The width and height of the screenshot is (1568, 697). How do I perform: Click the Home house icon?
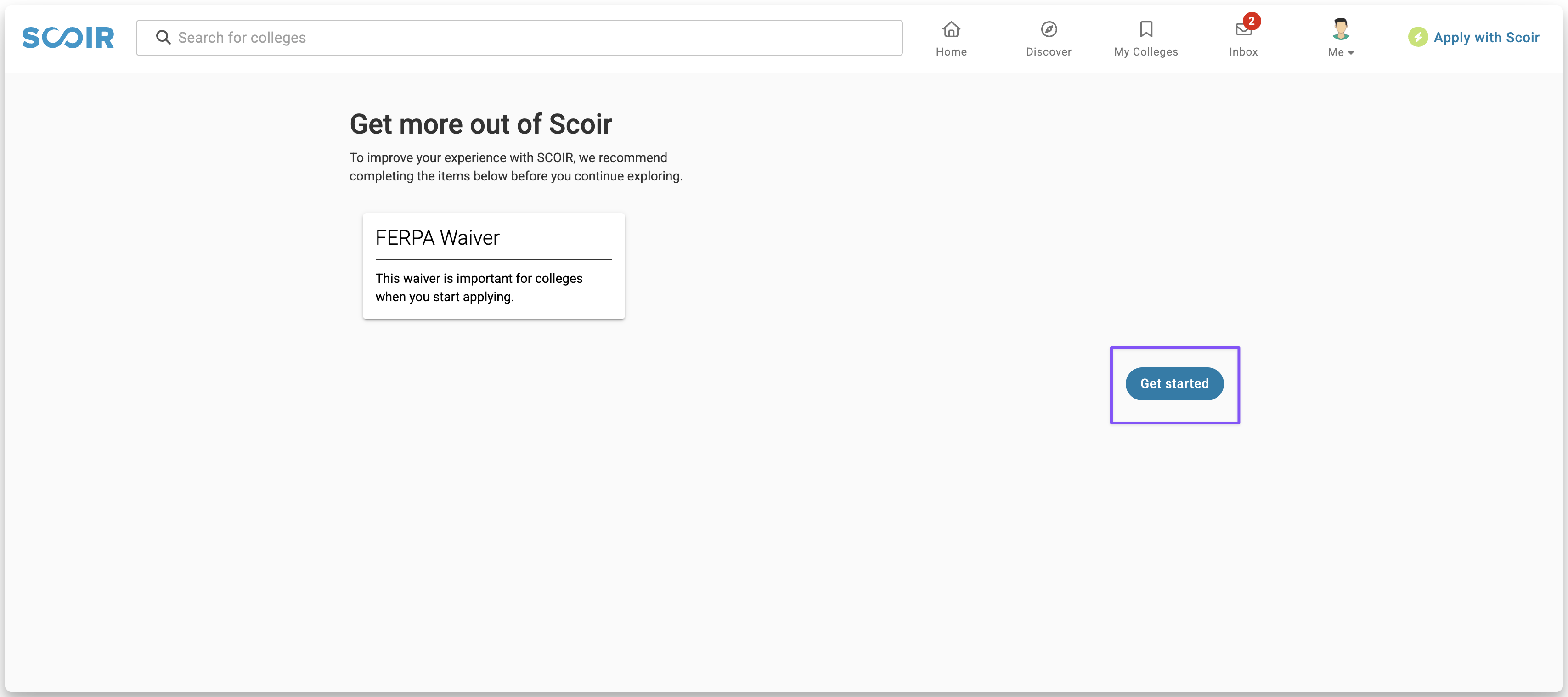951,29
